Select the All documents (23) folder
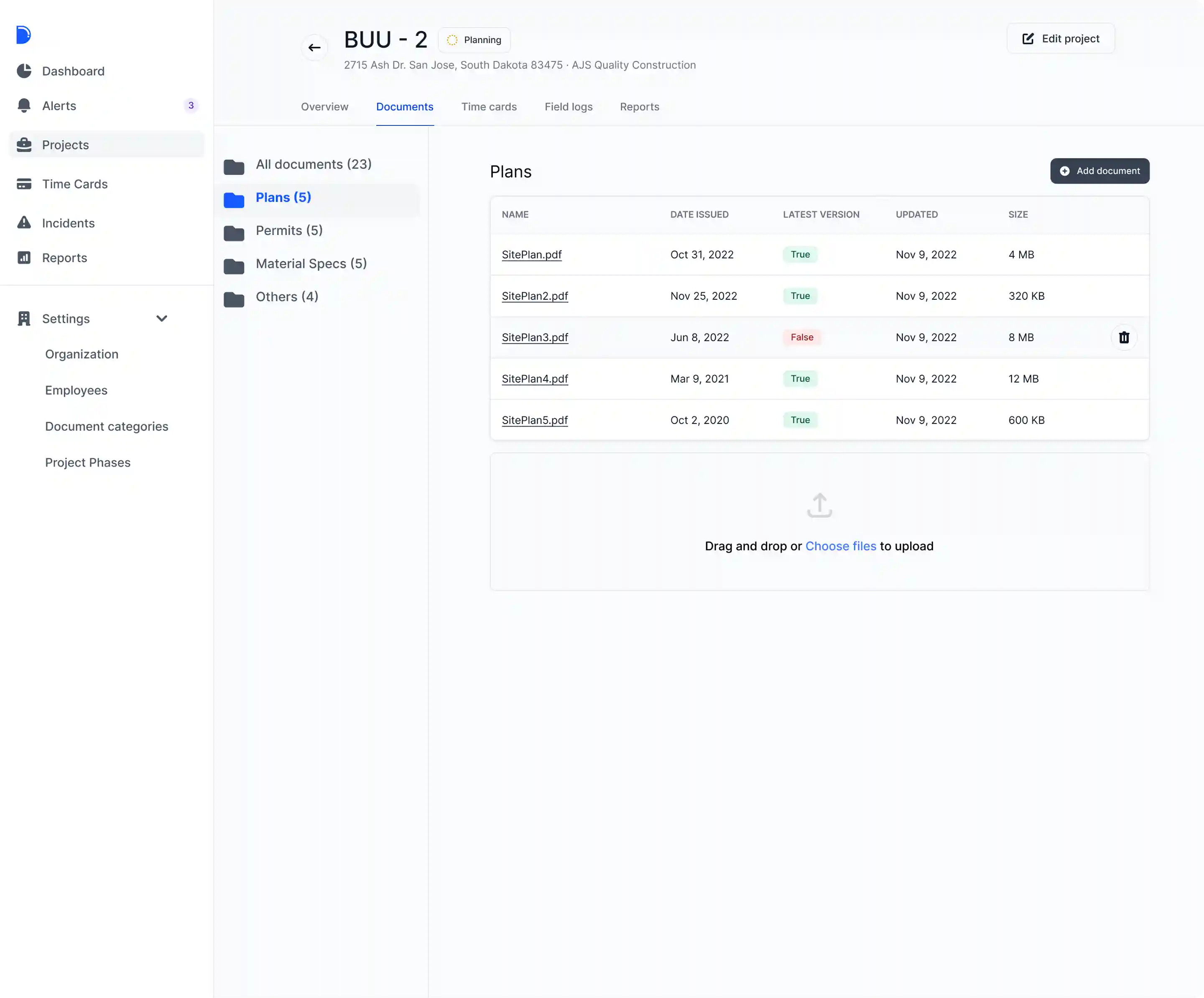 point(313,164)
